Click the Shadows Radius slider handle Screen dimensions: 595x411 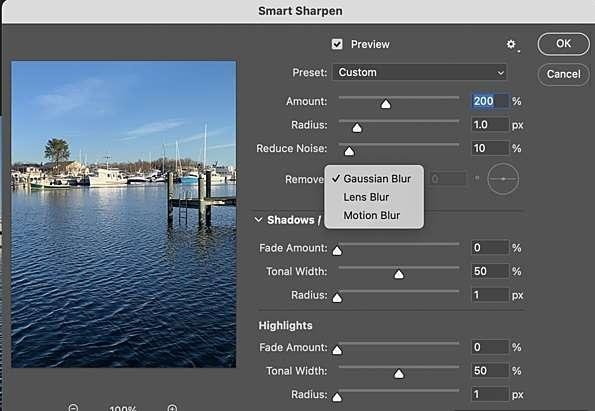click(x=337, y=298)
